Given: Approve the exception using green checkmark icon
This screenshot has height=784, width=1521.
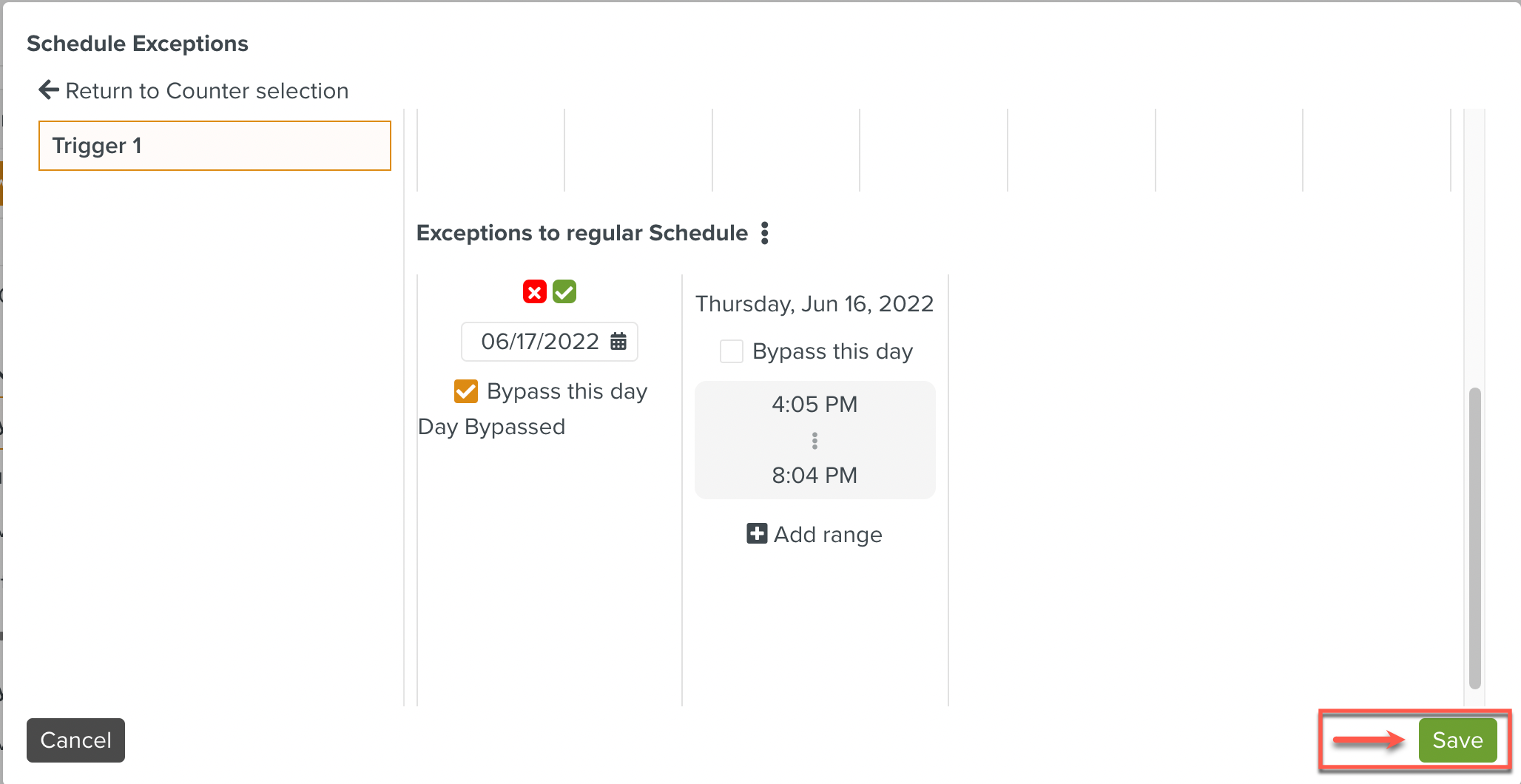Looking at the screenshot, I should 564,291.
